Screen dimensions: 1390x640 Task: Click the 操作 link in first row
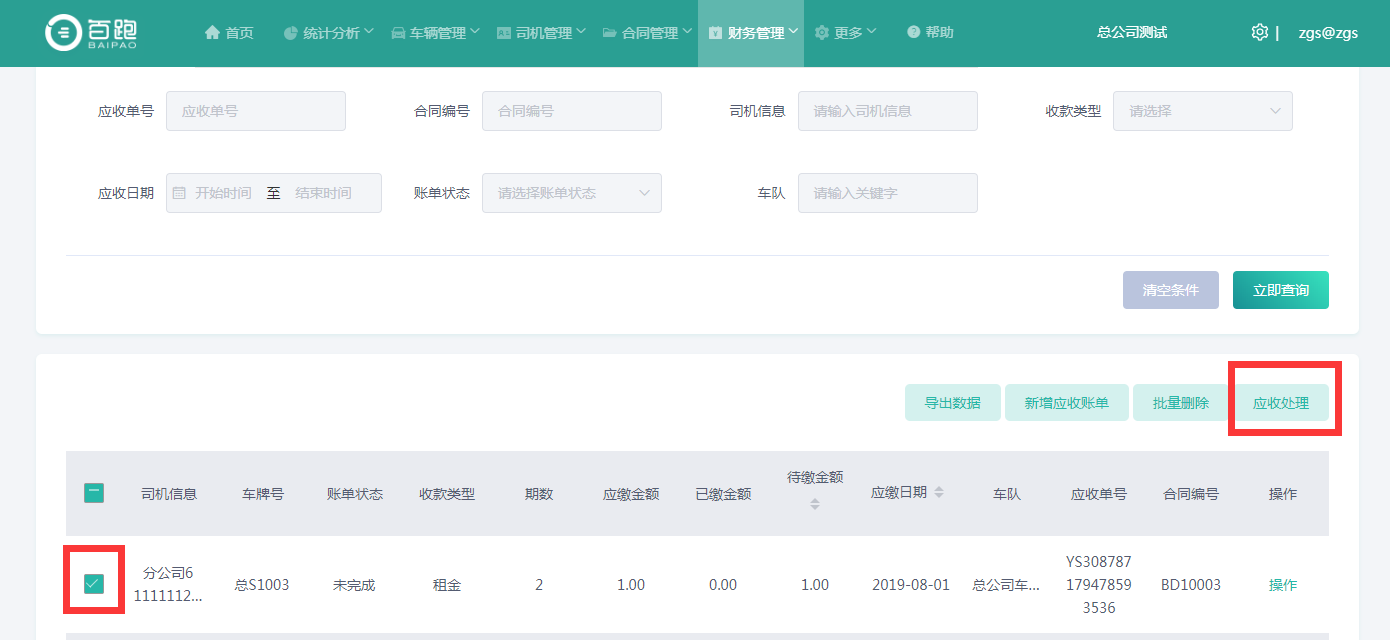[1282, 585]
